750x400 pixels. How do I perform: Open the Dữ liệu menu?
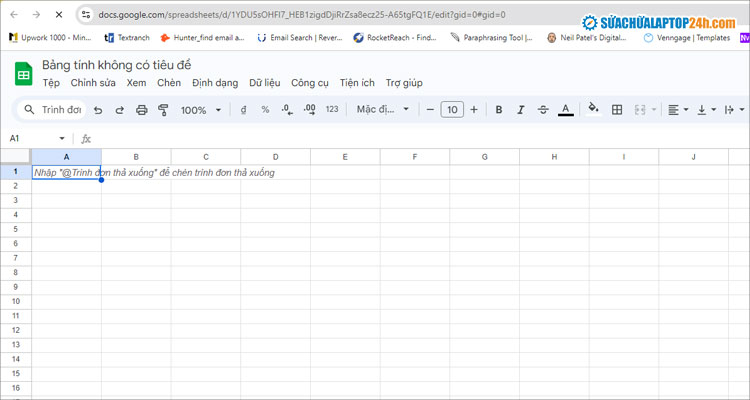tap(265, 83)
